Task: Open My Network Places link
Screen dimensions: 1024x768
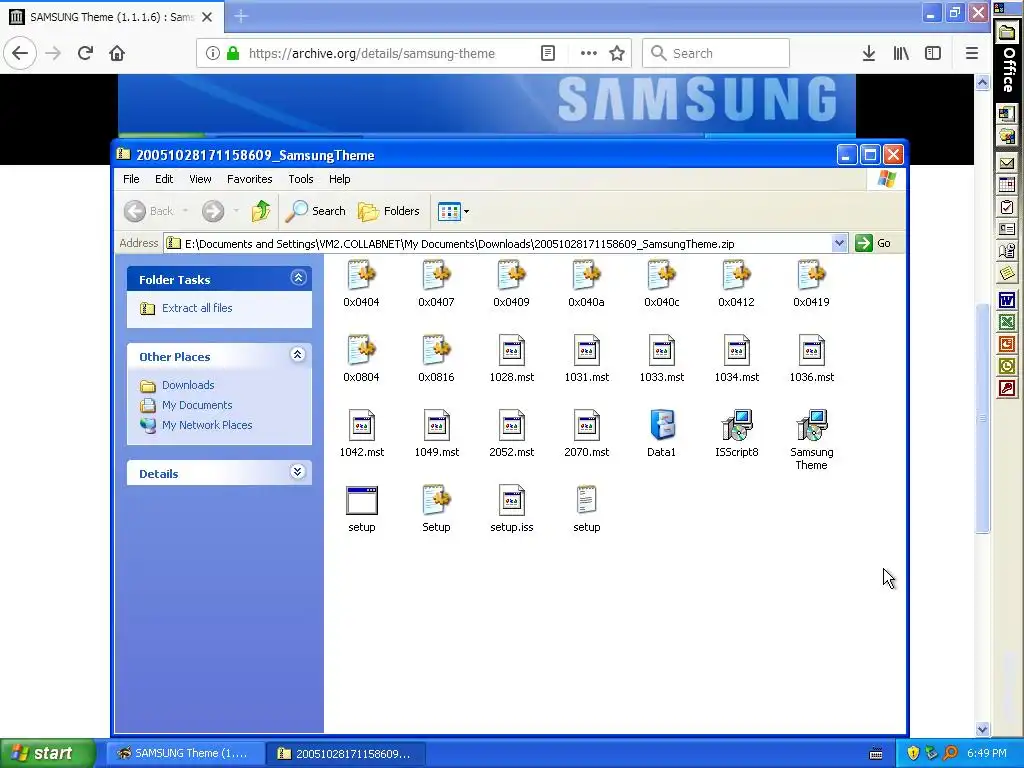Action: pyautogui.click(x=207, y=424)
